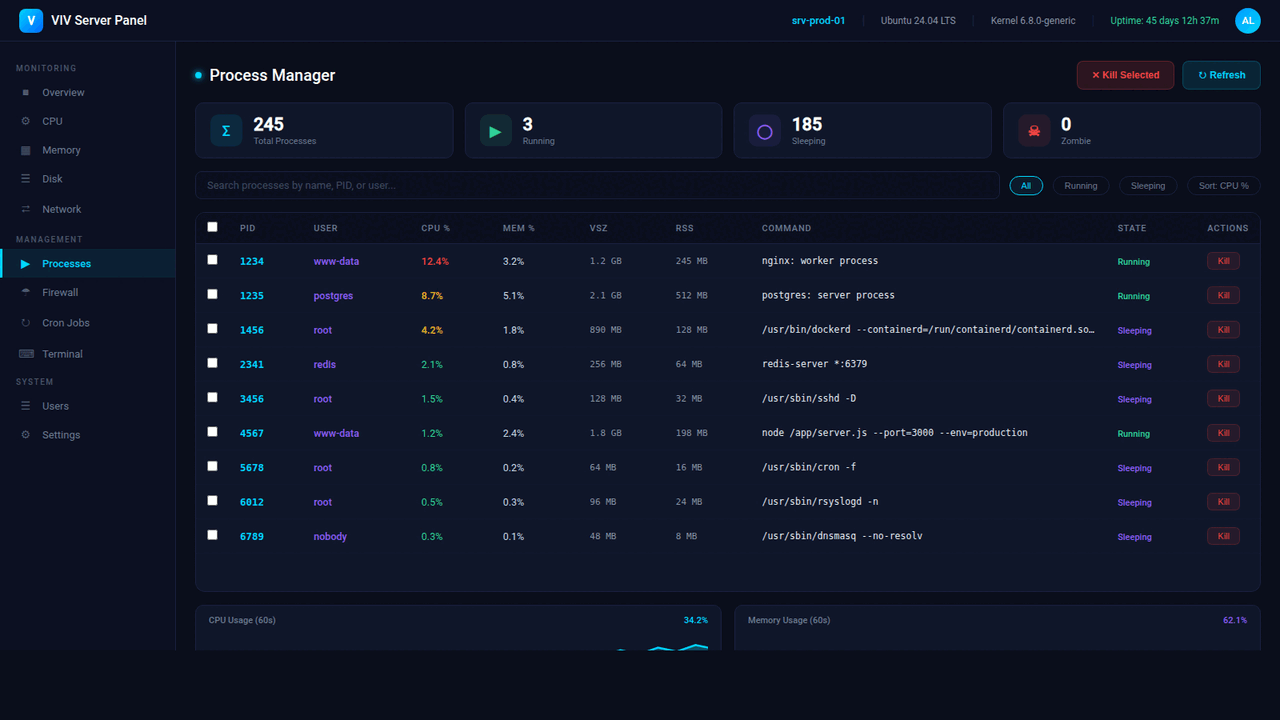1280x720 pixels.
Task: Tick the checkbox for PID 1234
Action: click(212, 260)
